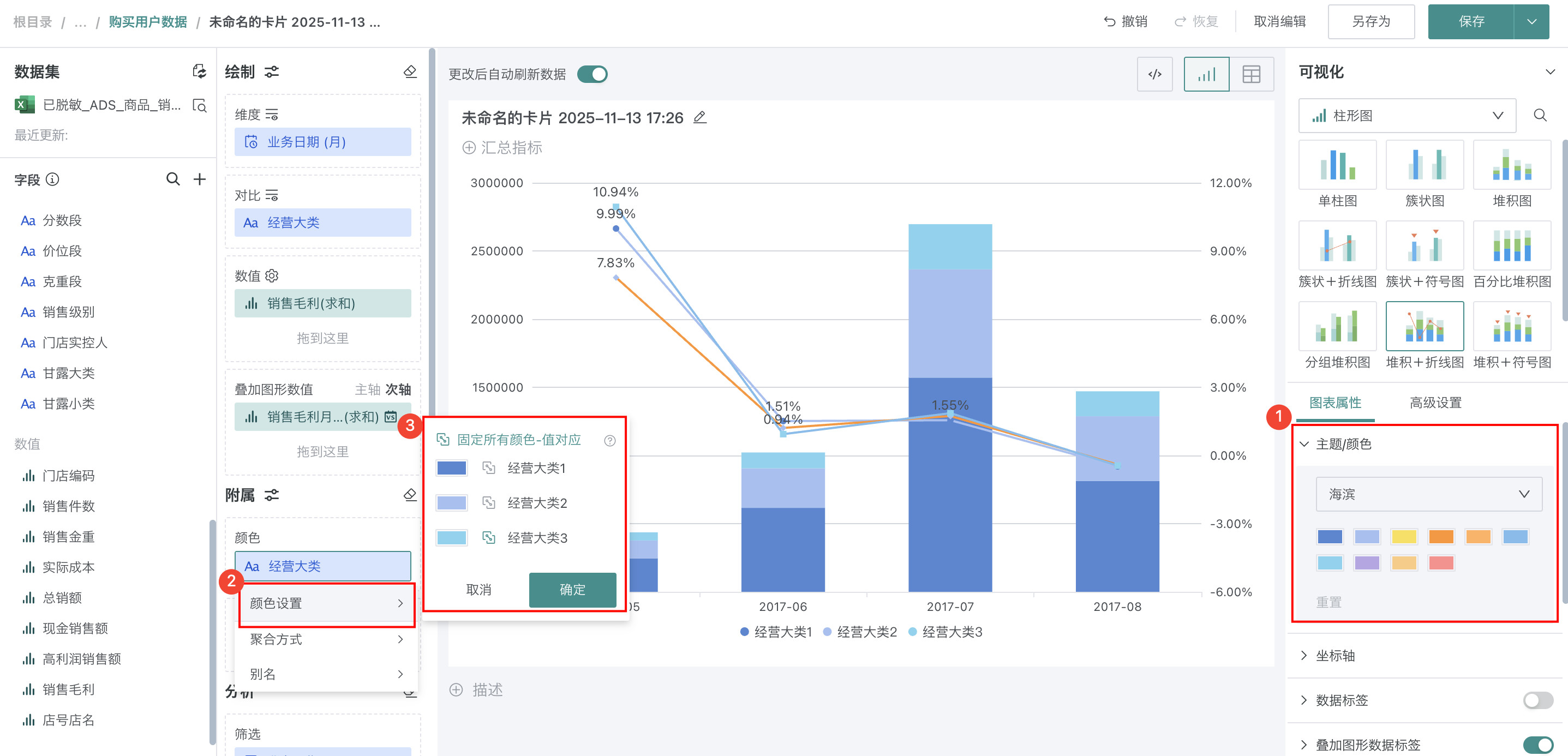
Task: Add a new field with plus icon
Action: pyautogui.click(x=199, y=179)
